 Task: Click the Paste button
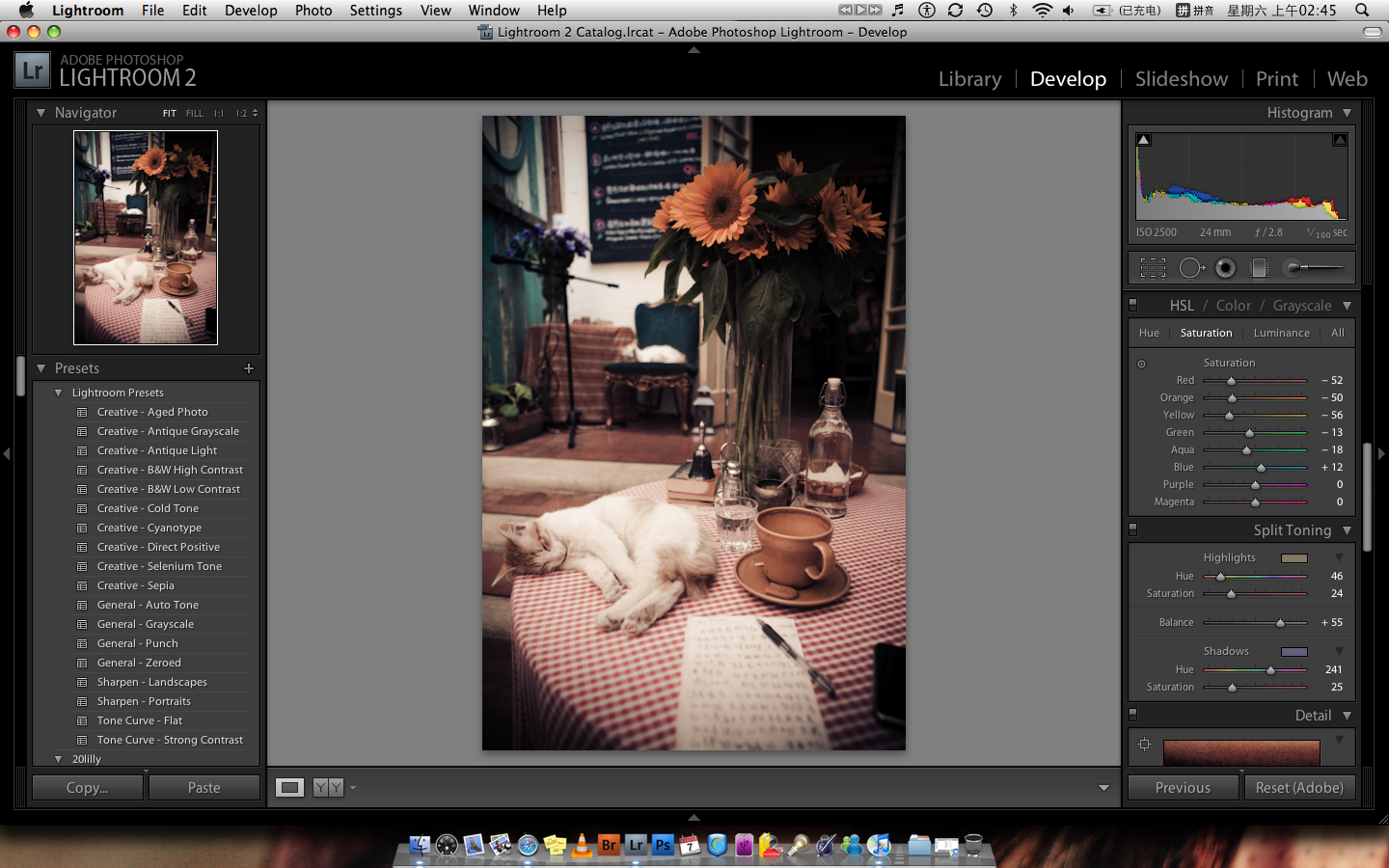coord(204,788)
